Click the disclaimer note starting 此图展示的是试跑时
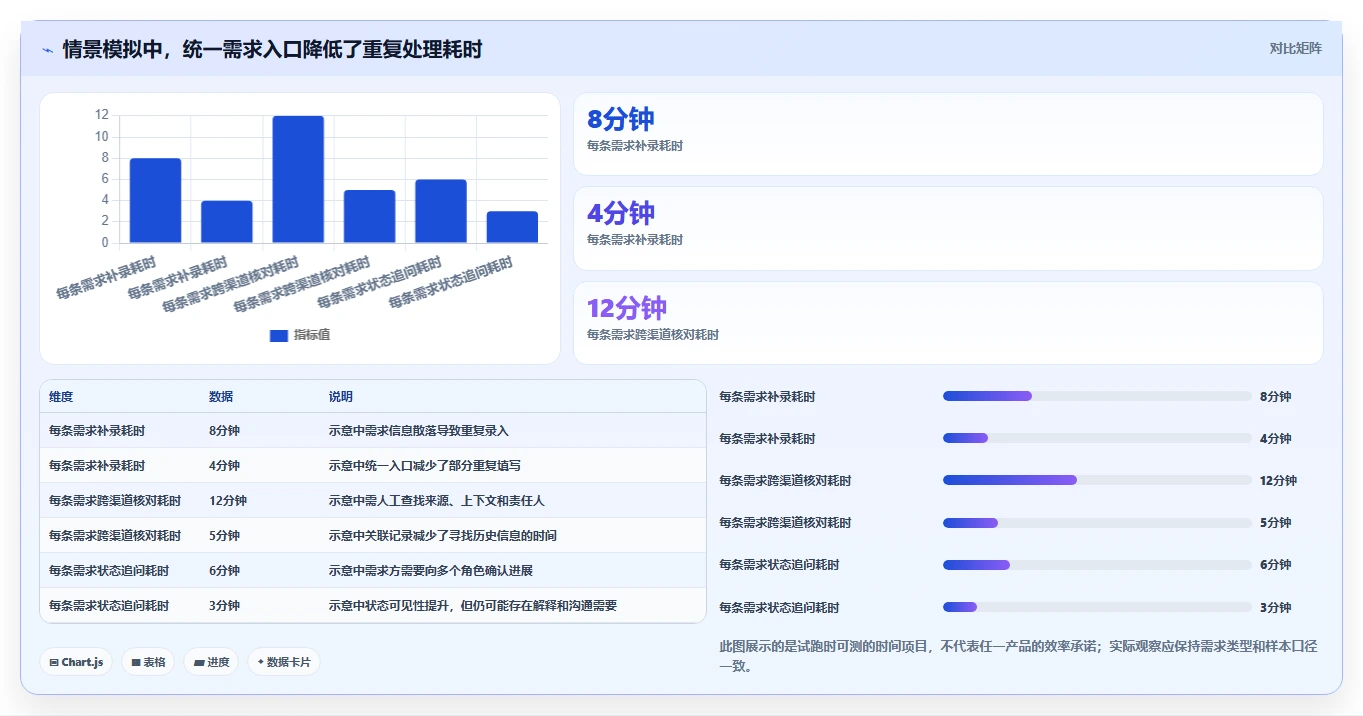Viewport: 1363px width, 716px height. pos(1019,656)
